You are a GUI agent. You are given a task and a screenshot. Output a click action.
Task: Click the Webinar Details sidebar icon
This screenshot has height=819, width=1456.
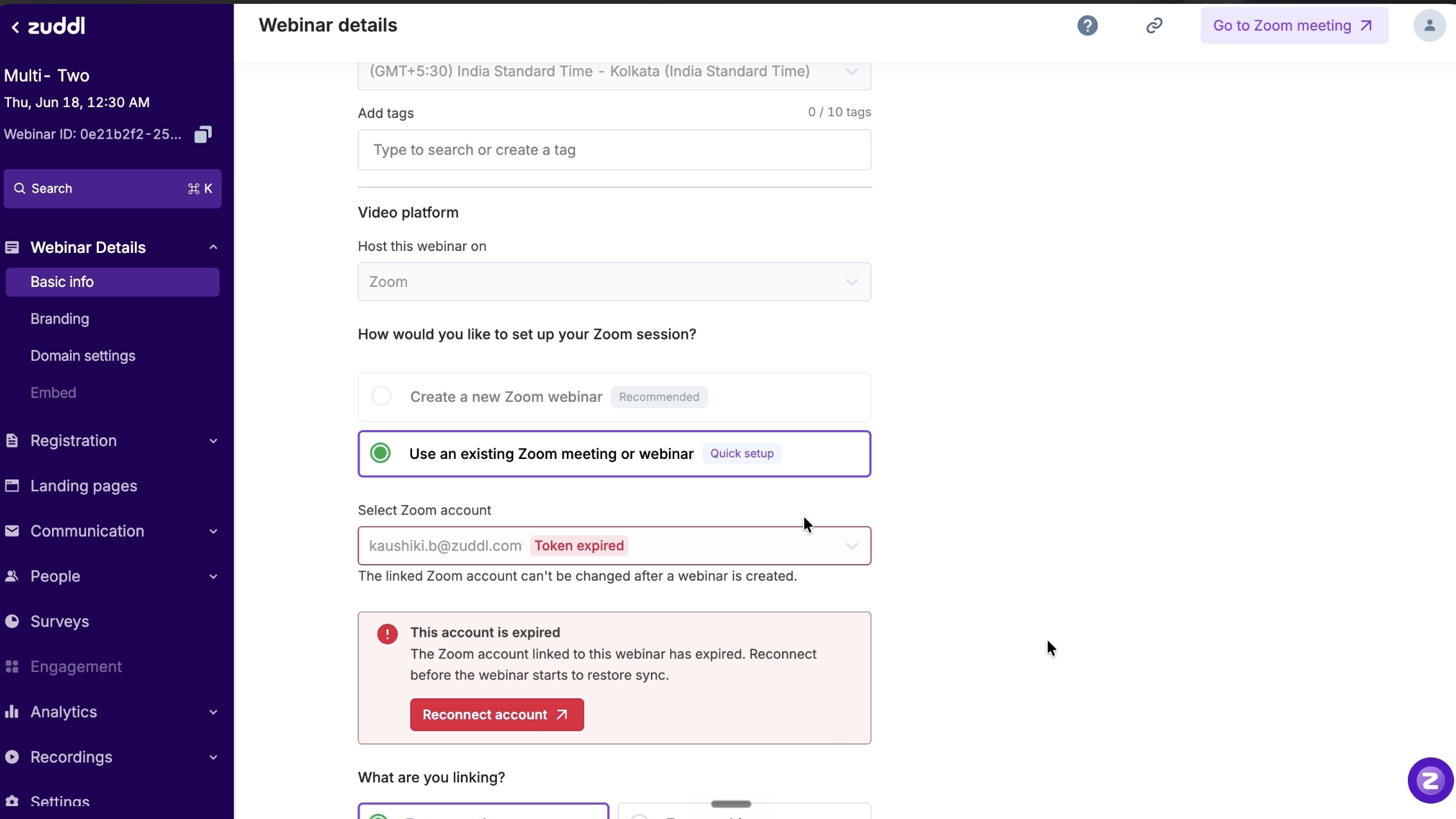coord(12,247)
